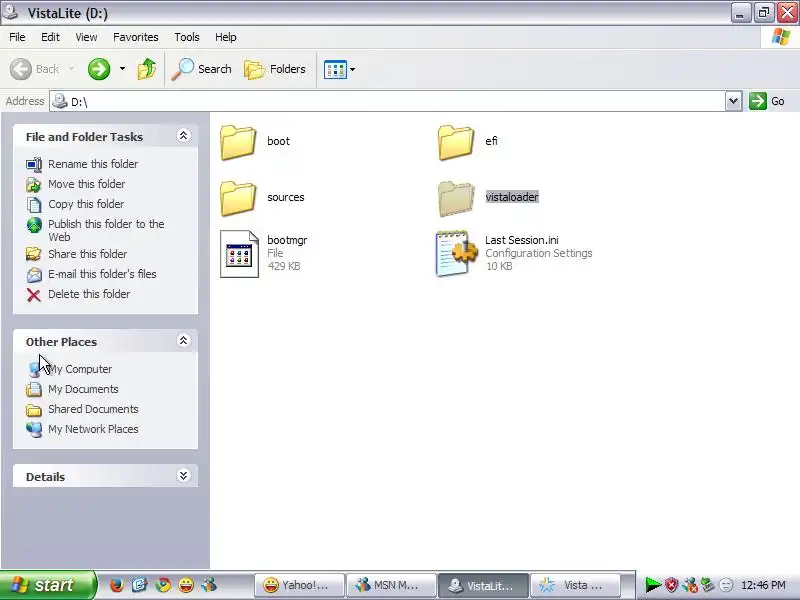This screenshot has width=800, height=600.
Task: Expand the Details panel
Action: pyautogui.click(x=183, y=476)
